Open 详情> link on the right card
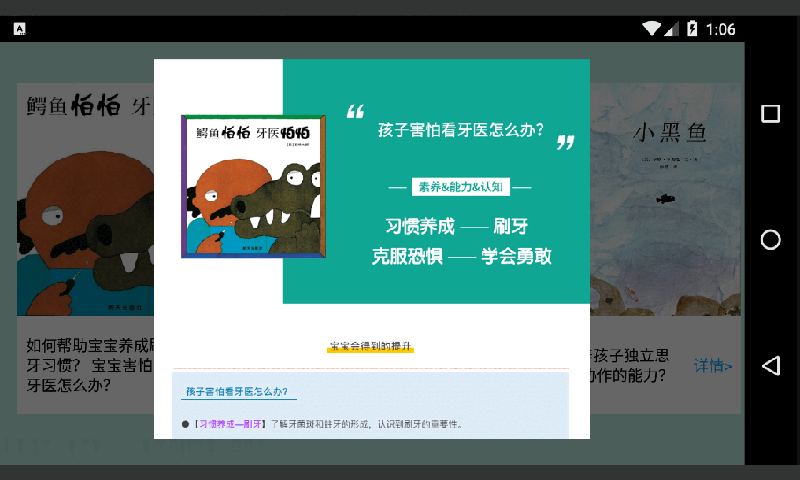 (713, 366)
